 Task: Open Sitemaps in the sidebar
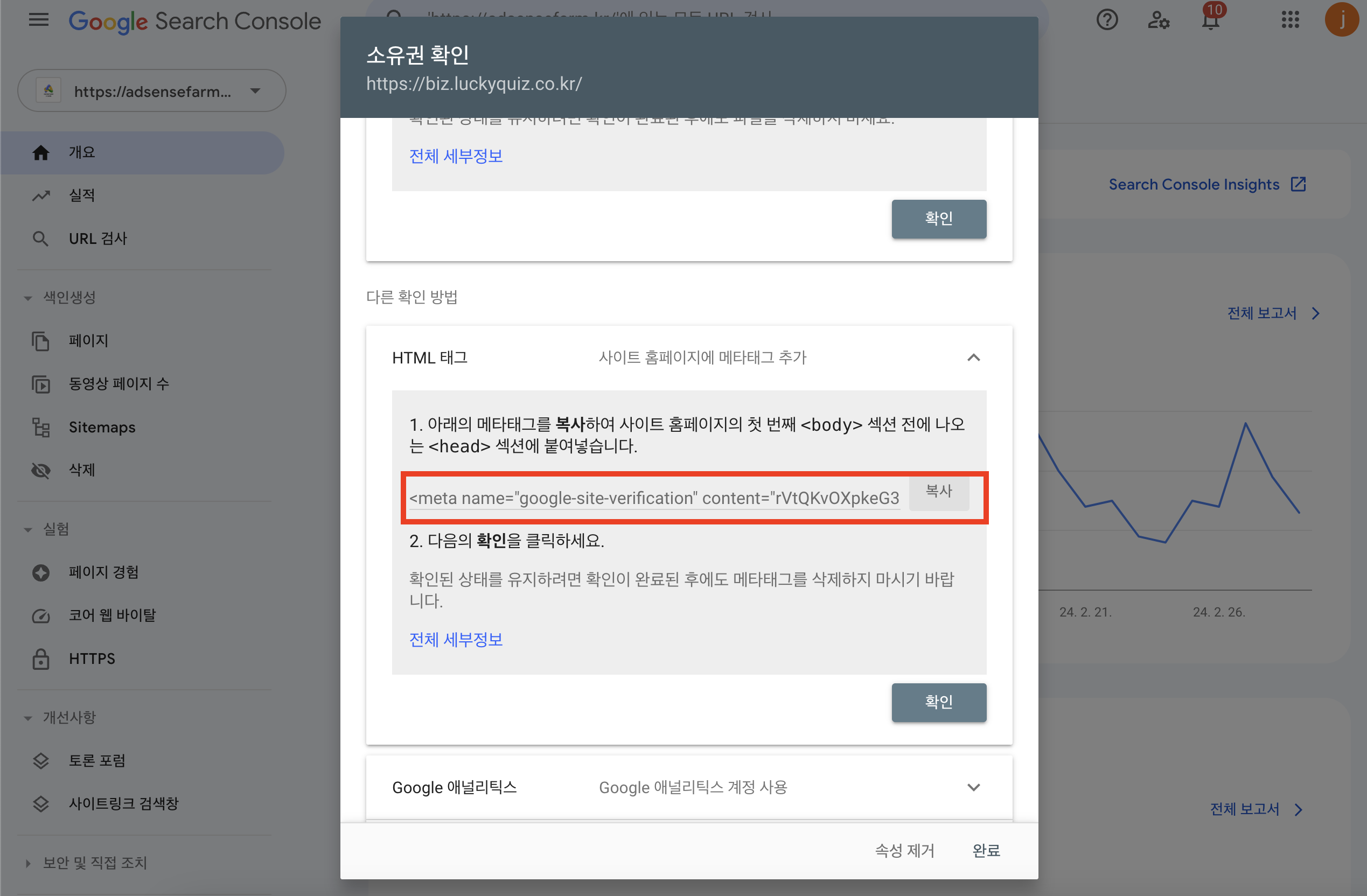pos(142,428)
